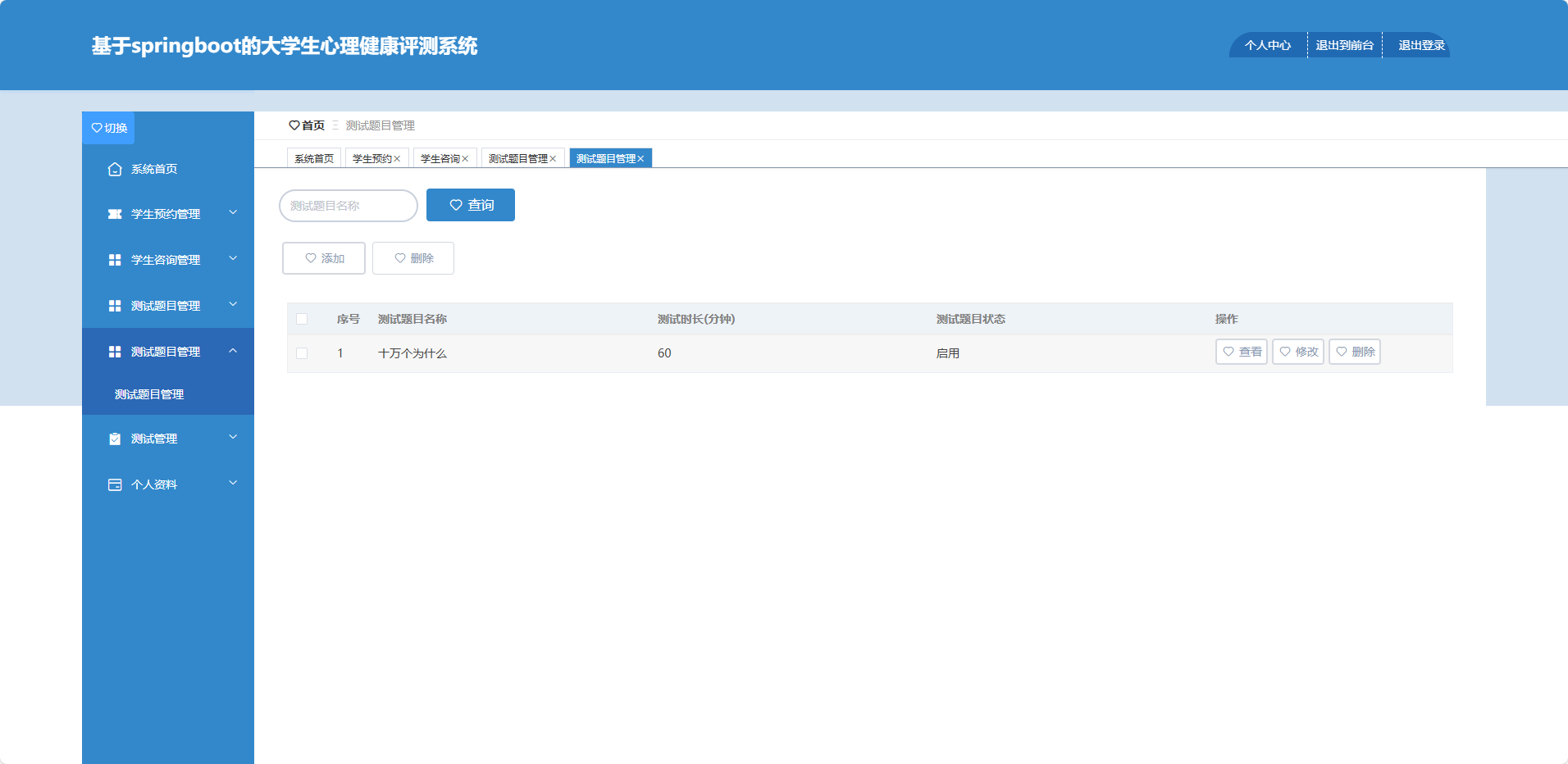The width and height of the screenshot is (1568, 764).
Task: Click the heart icon on the toolbar 删除 button
Action: (400, 258)
